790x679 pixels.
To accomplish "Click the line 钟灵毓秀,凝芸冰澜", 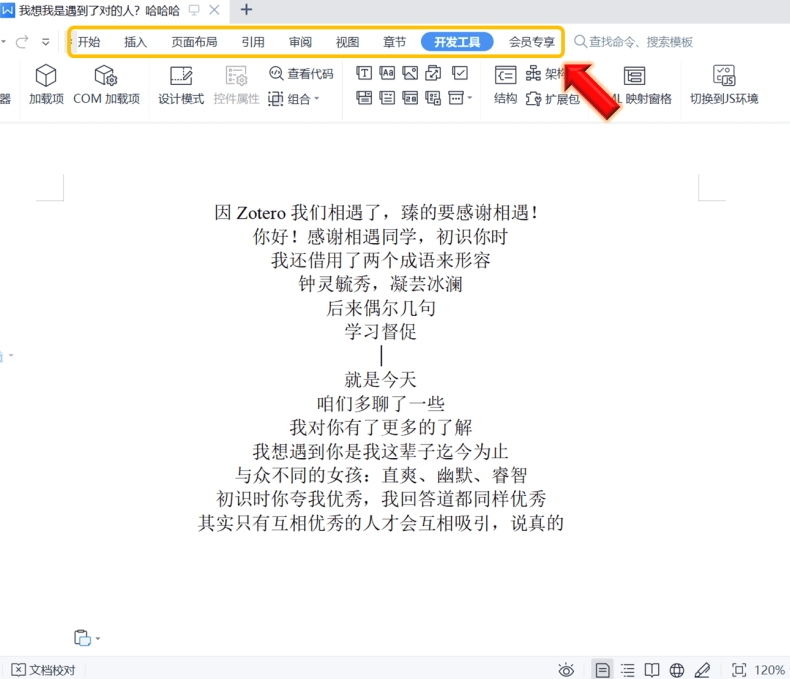I will pyautogui.click(x=380, y=284).
